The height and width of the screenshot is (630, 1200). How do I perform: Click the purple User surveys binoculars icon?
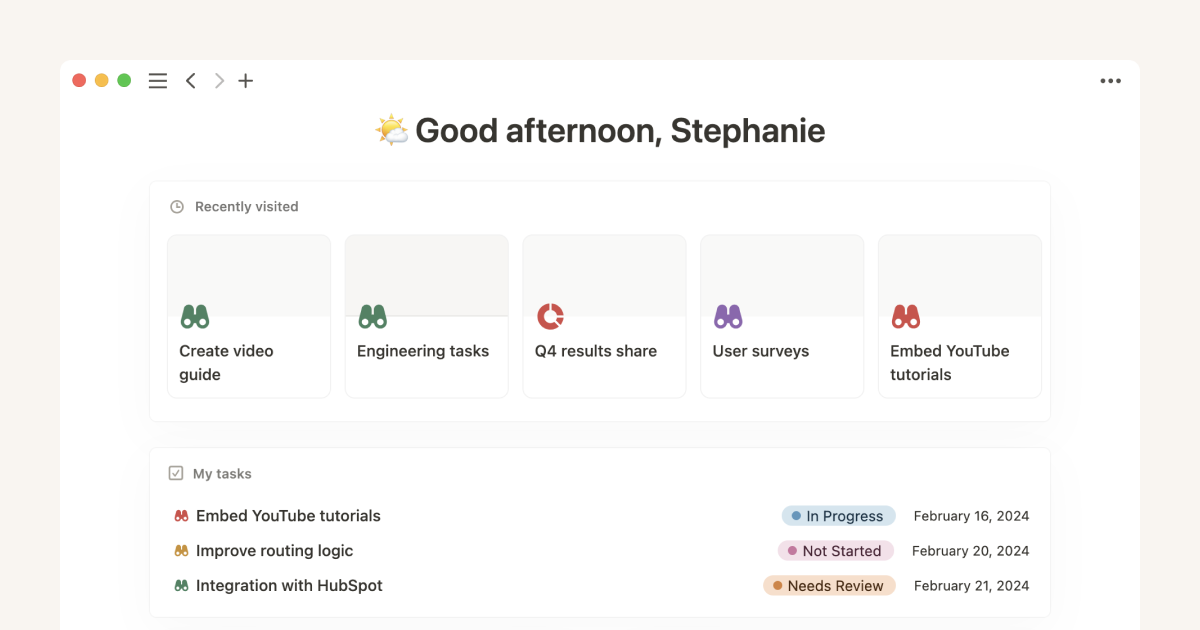point(728,317)
